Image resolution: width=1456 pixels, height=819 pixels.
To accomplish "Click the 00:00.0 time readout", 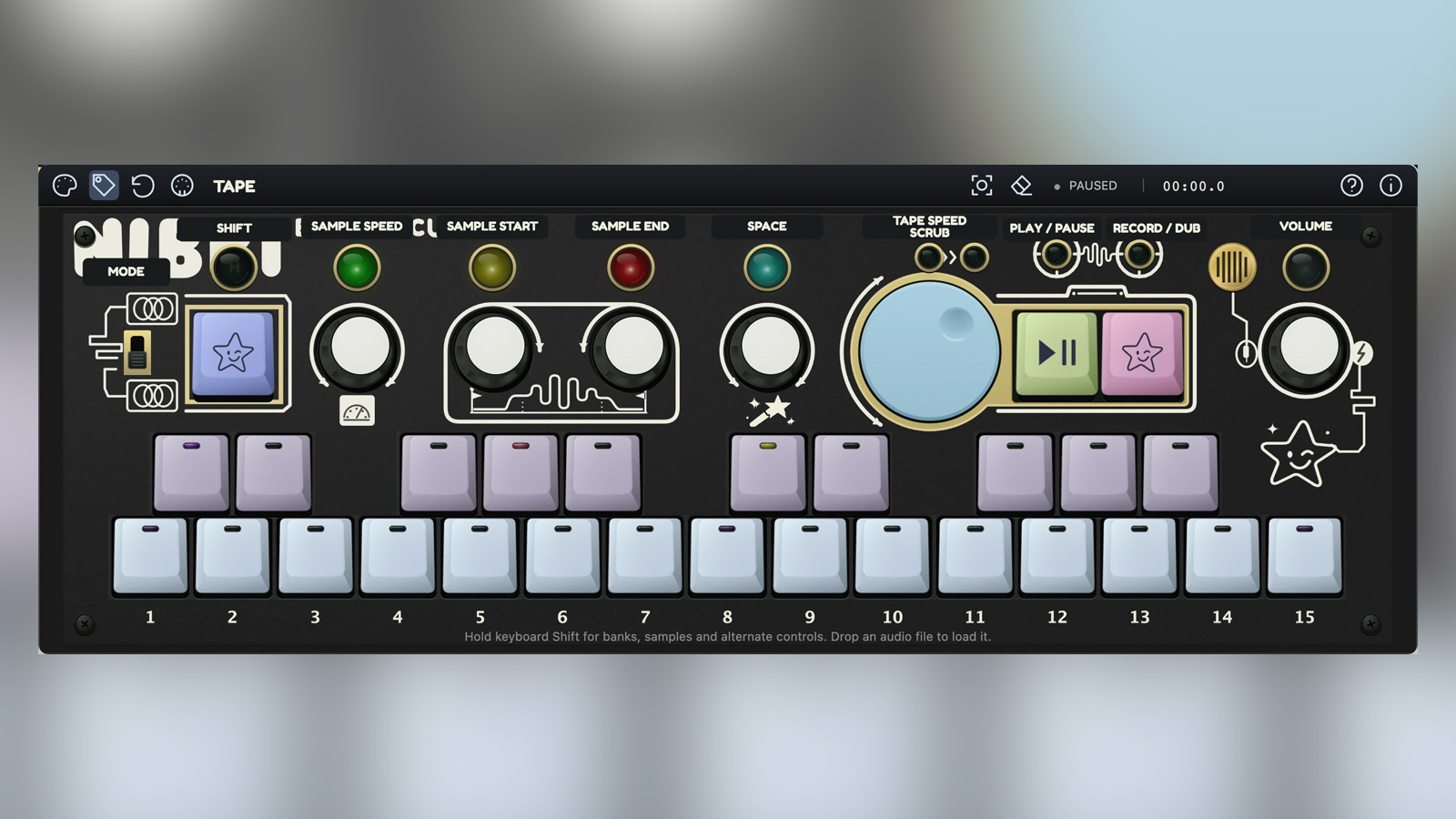I will 1194,186.
